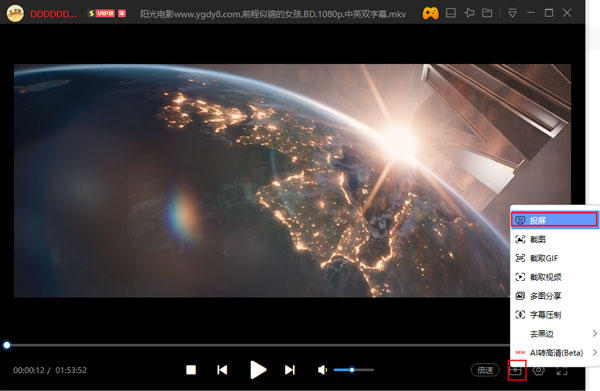Click the 字幕压制 icon in menu

[x=520, y=315]
